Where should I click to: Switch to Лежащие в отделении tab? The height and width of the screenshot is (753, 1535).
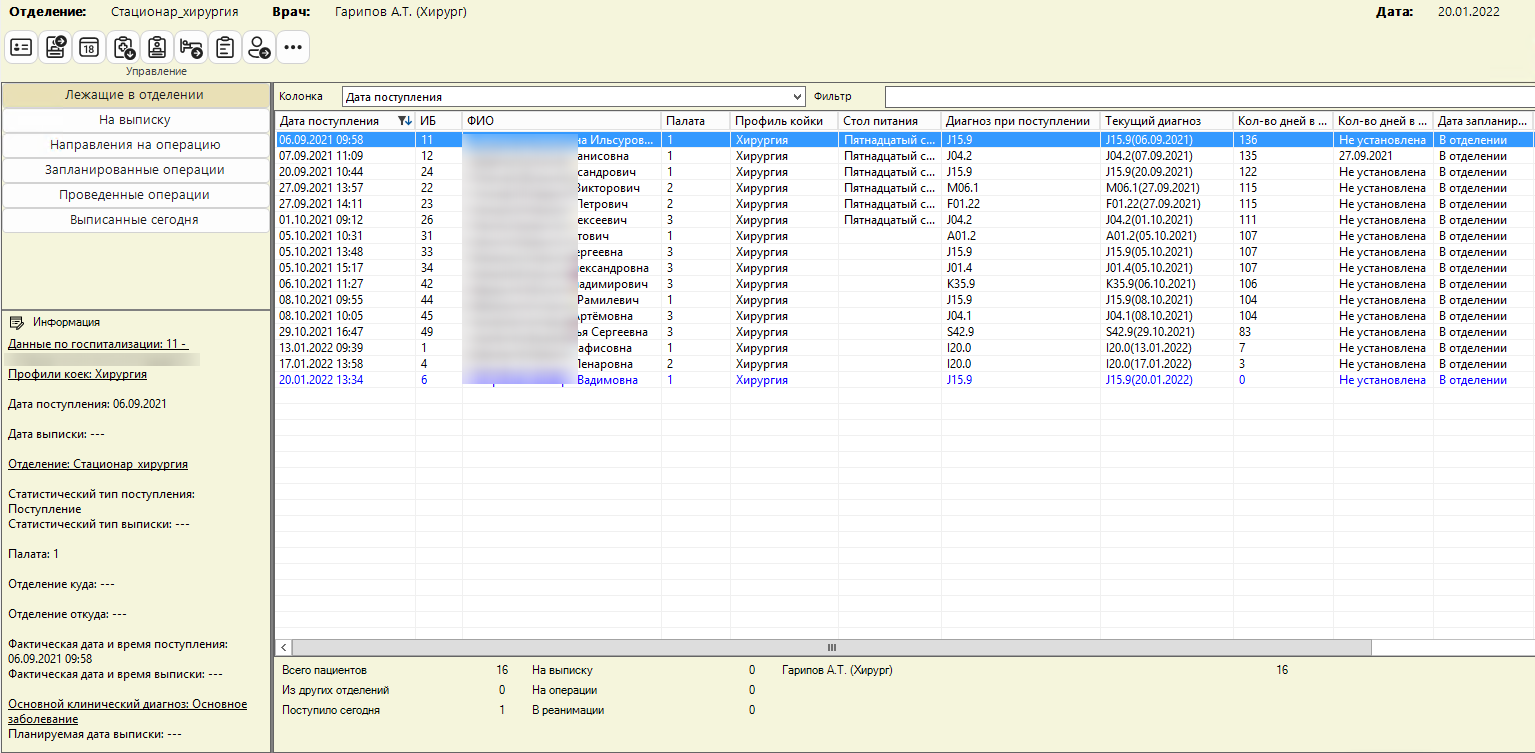point(135,95)
